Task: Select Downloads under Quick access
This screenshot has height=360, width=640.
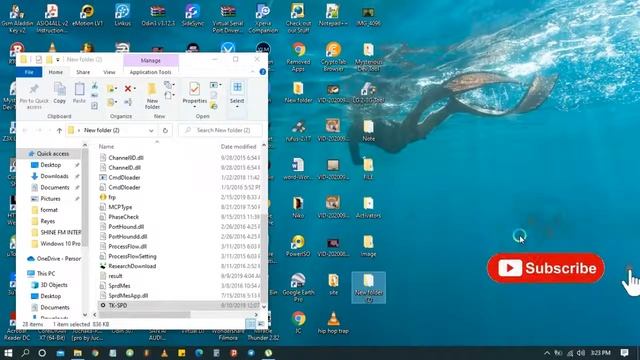Action: [54, 176]
